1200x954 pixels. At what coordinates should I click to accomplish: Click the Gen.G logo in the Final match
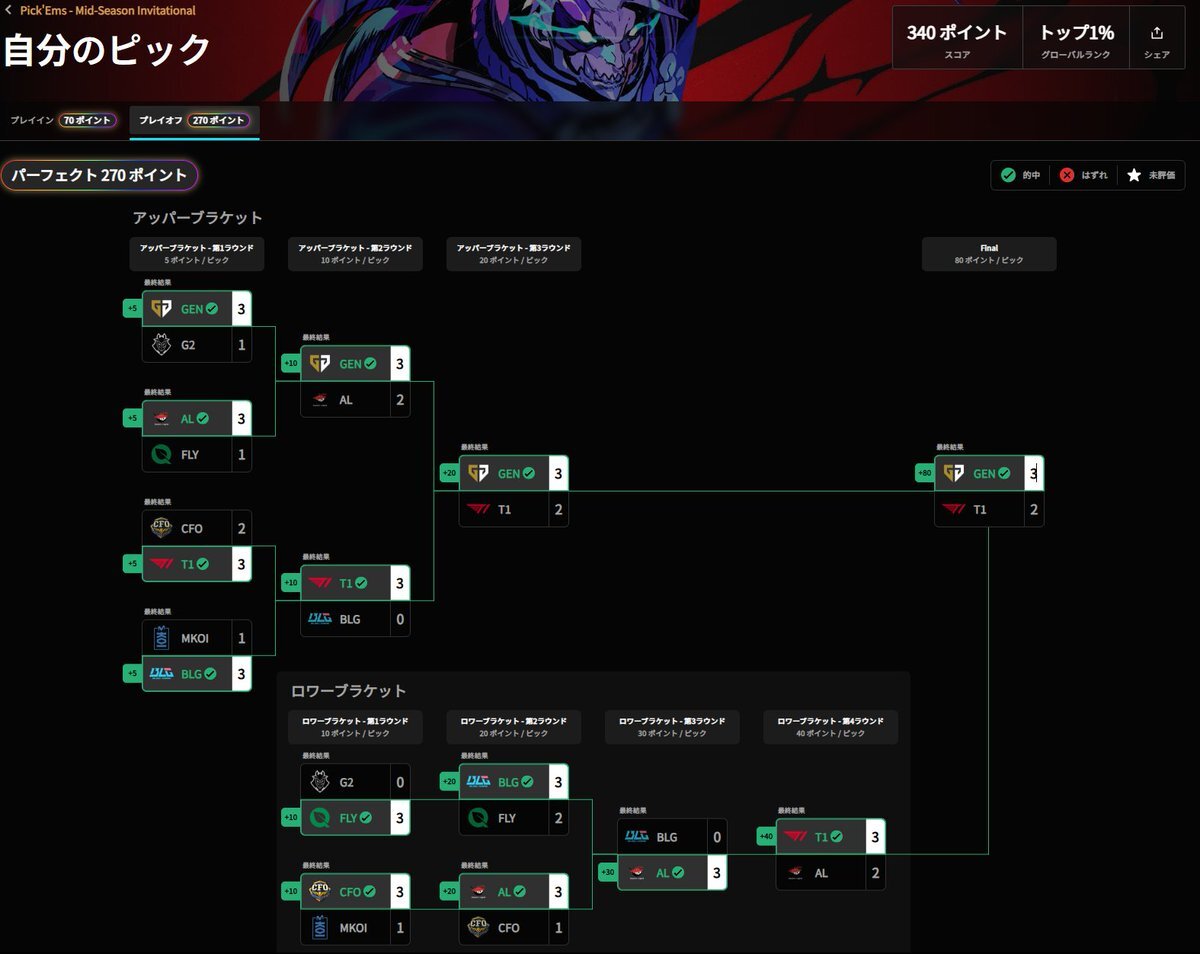(954, 473)
